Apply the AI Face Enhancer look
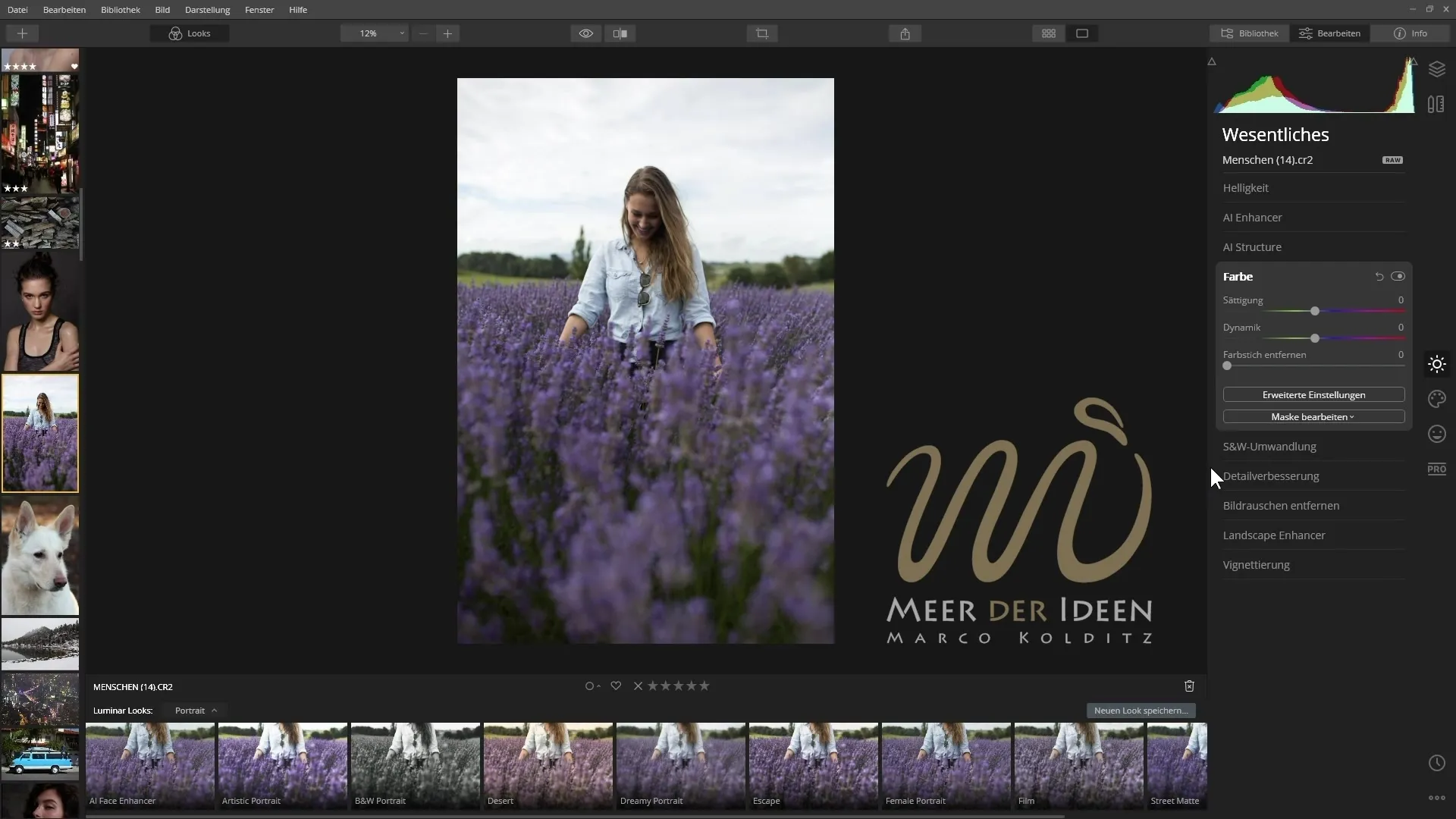1456x819 pixels. pos(150,766)
